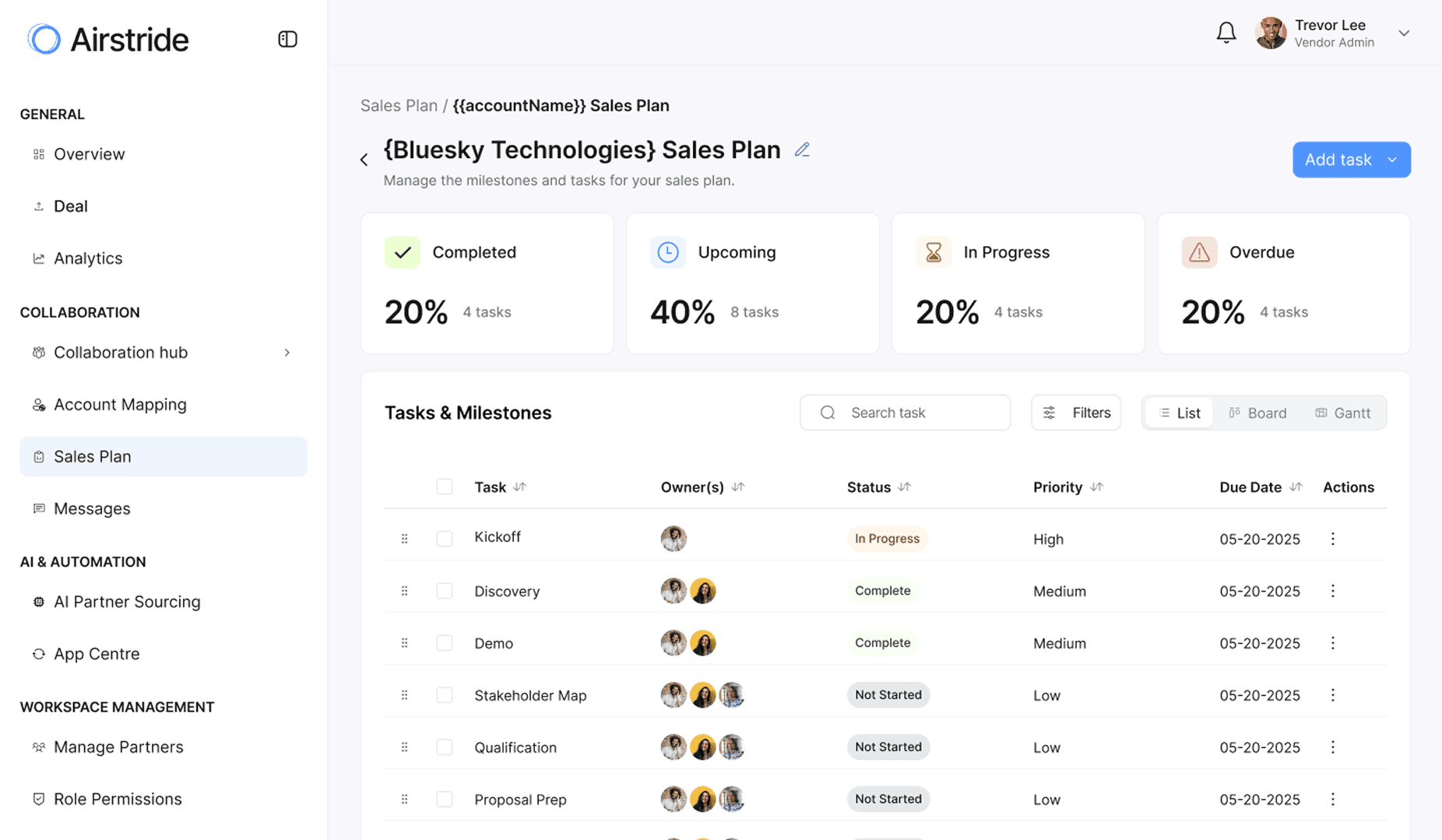Open the actions menu for Stakeholder Map
The width and height of the screenshot is (1442, 840).
tap(1333, 694)
